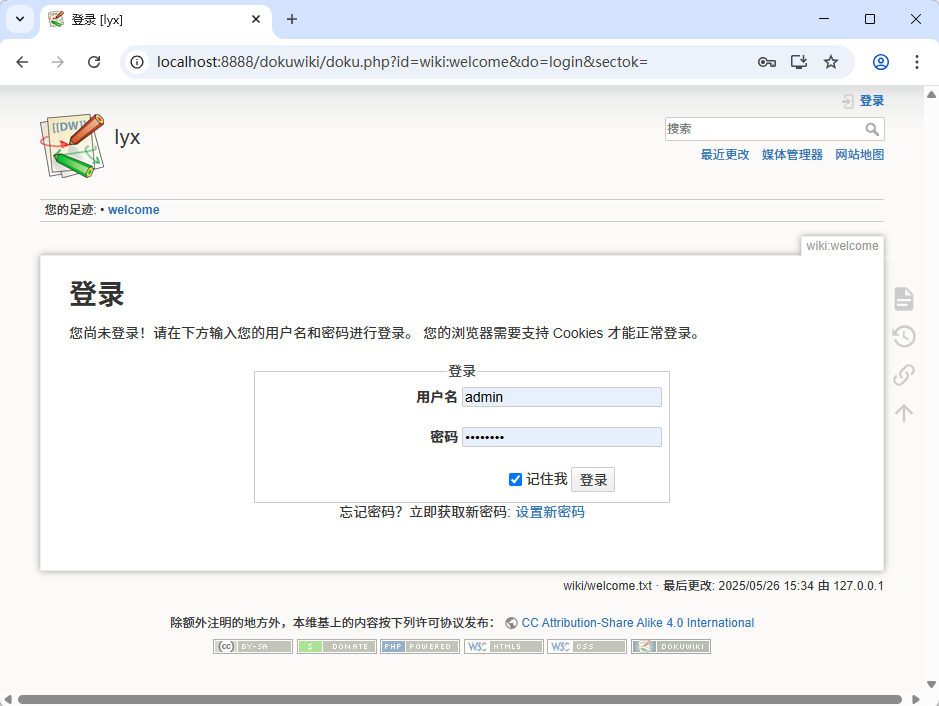Click the search magnifier icon
The image size is (939, 706).
point(872,129)
